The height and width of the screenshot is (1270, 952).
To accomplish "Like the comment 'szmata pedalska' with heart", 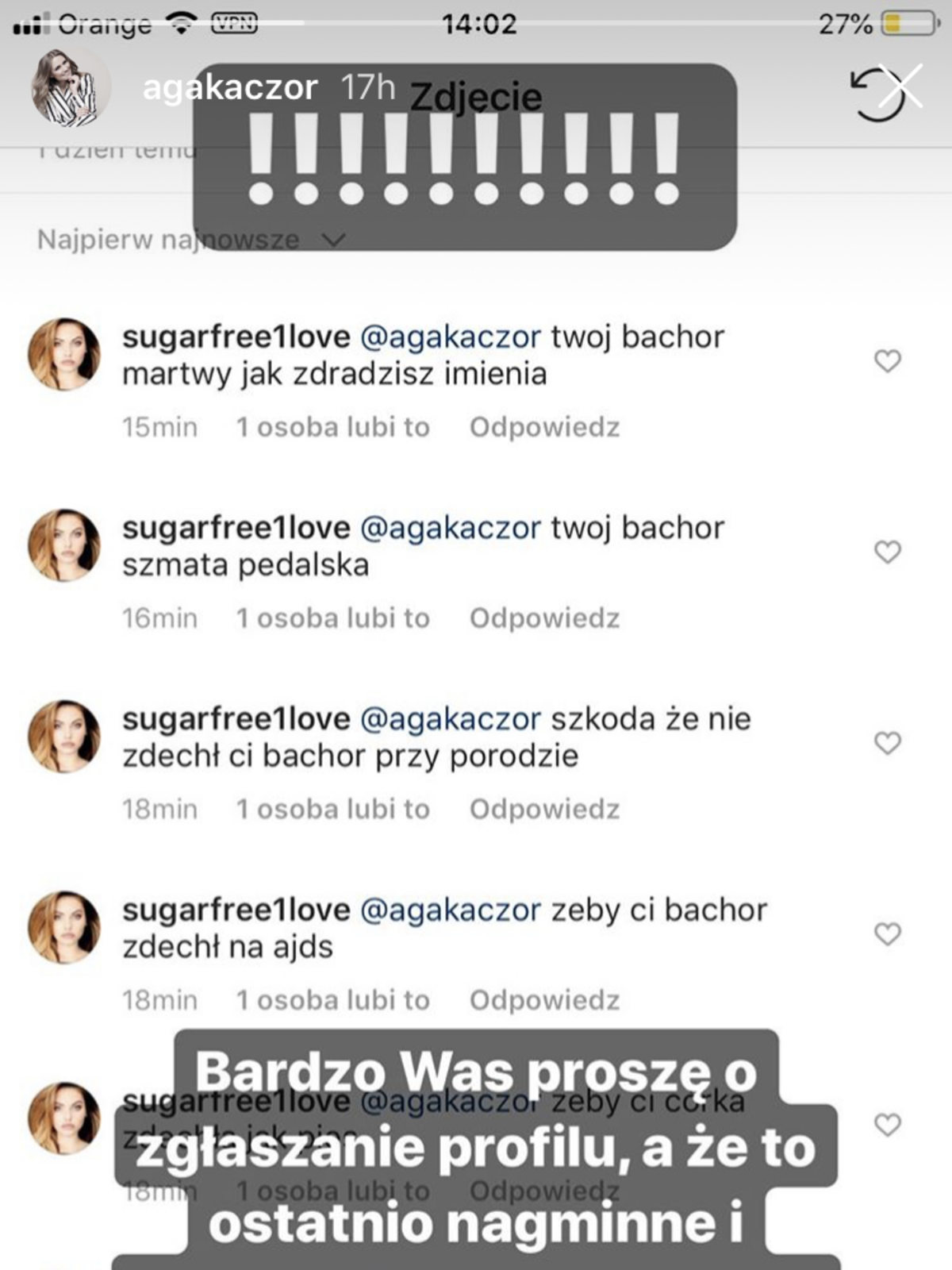I will pyautogui.click(x=887, y=552).
